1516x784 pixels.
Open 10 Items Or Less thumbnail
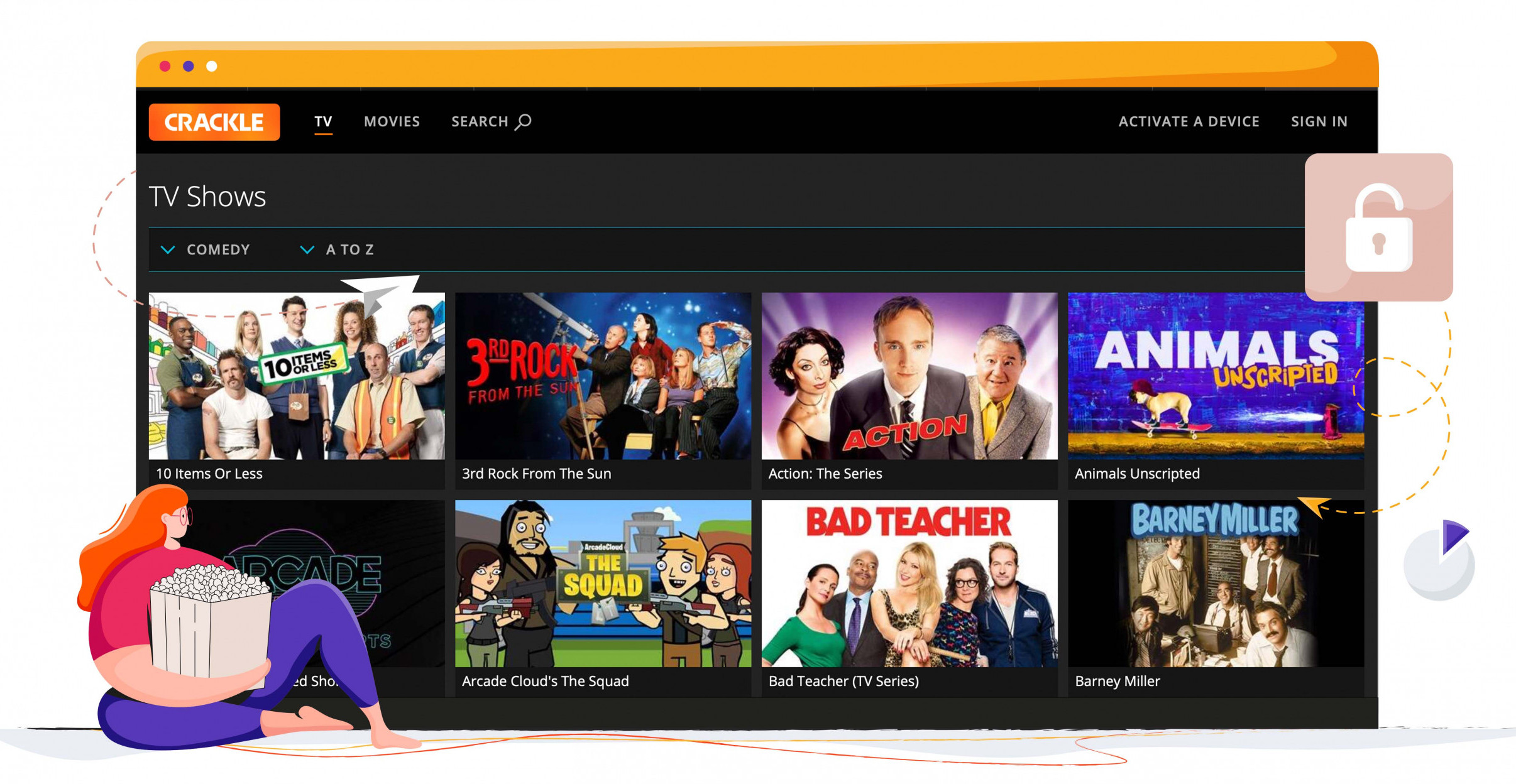[x=297, y=376]
